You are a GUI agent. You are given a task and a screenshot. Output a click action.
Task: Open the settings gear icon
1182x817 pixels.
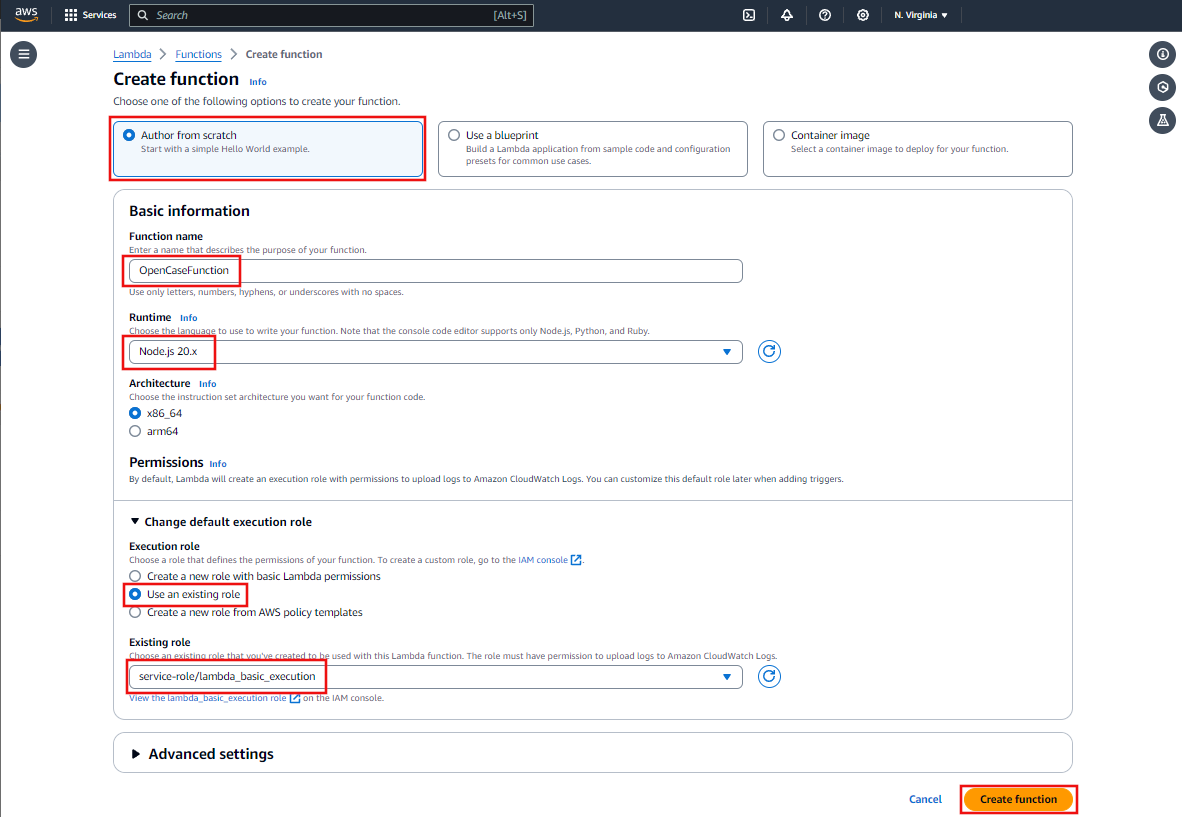[863, 15]
